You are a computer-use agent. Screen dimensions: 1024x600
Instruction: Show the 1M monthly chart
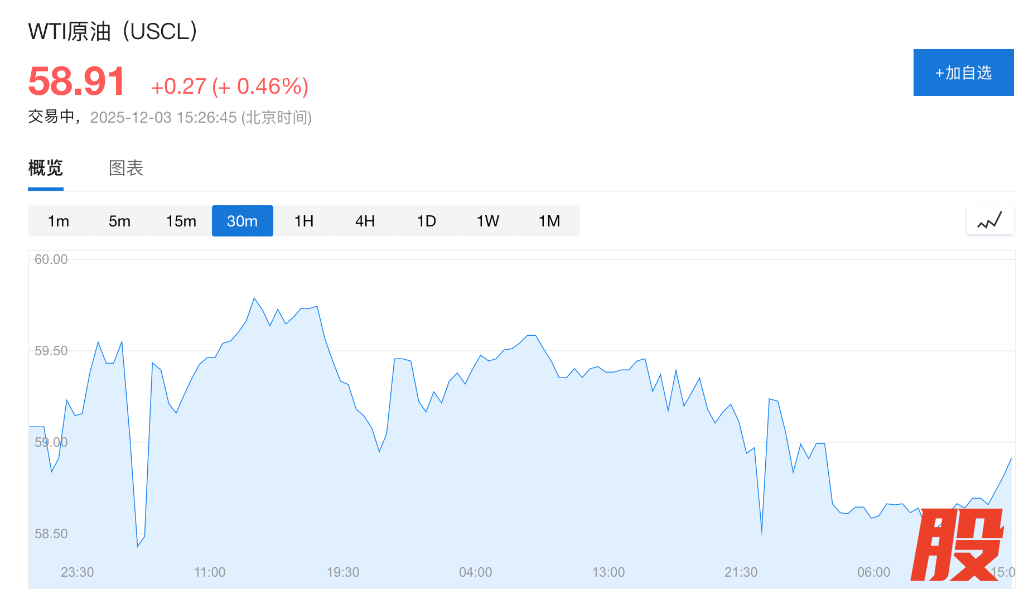[x=549, y=221]
